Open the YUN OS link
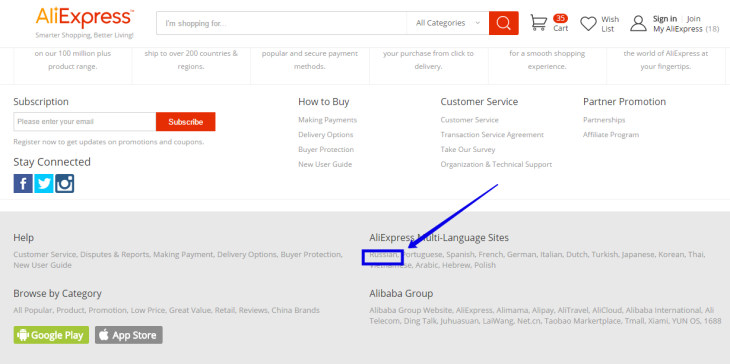 pyautogui.click(x=687, y=321)
